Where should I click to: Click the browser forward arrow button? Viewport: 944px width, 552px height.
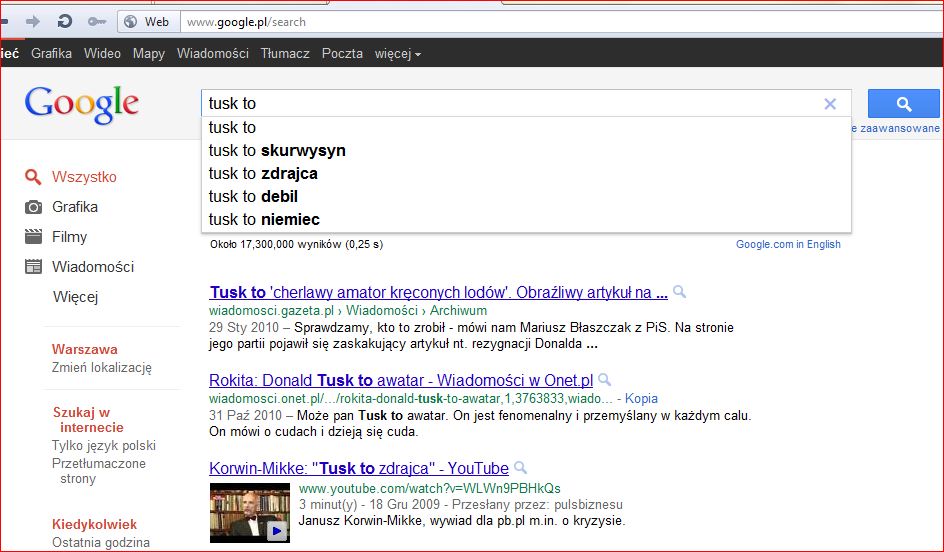click(33, 22)
